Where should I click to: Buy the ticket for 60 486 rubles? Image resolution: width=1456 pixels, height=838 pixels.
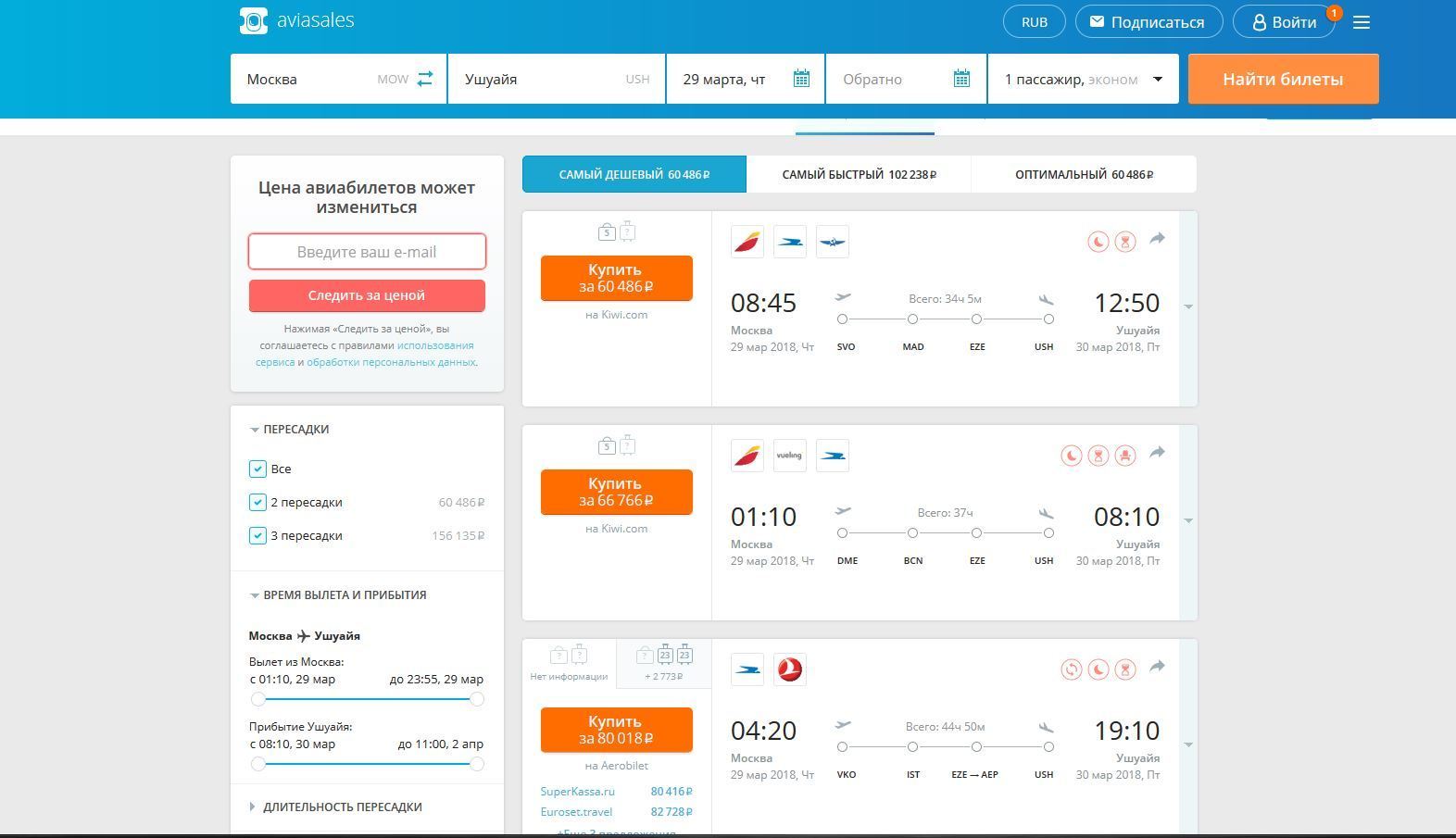(616, 278)
